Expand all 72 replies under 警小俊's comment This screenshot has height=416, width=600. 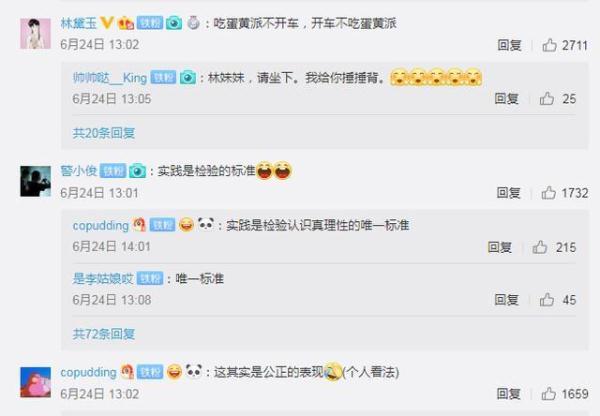point(104,334)
